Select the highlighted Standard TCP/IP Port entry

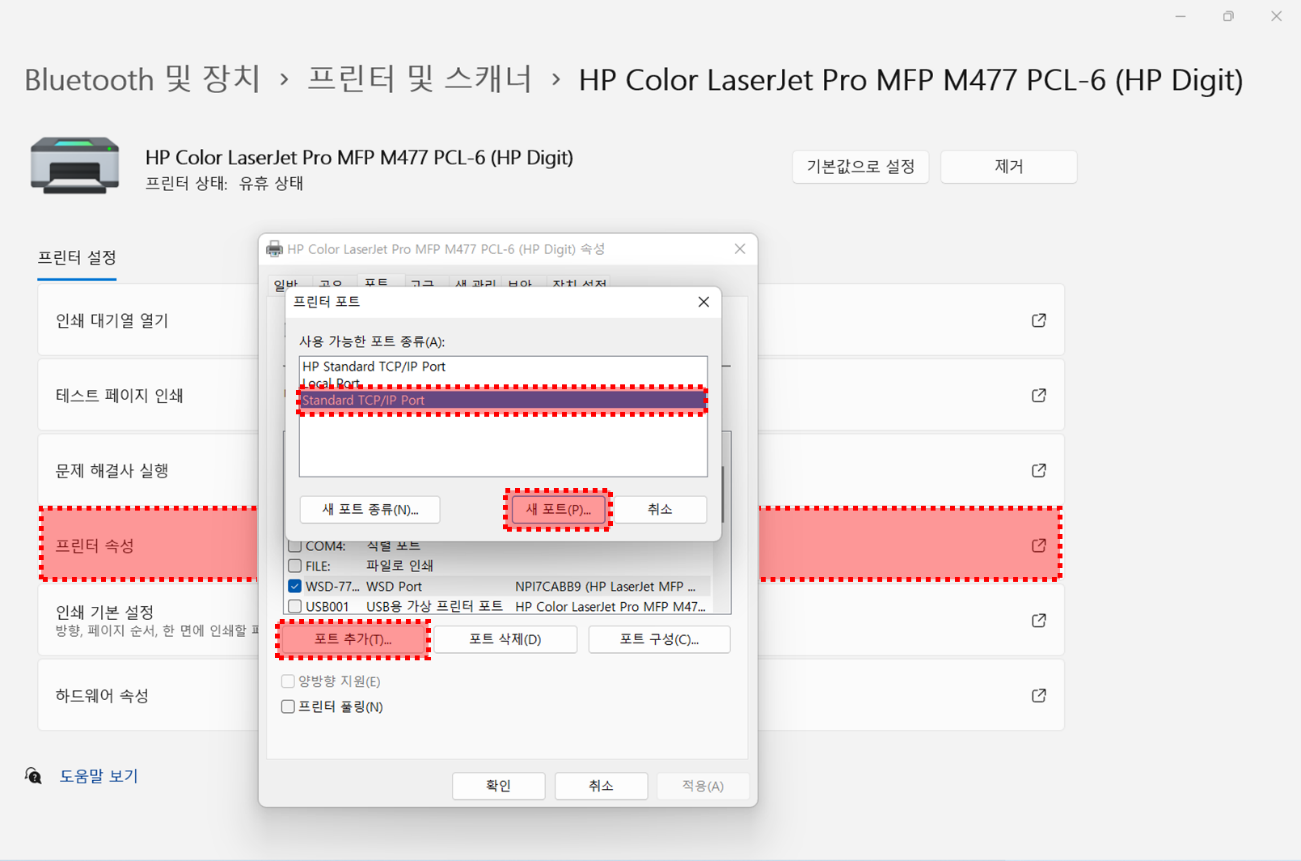[x=503, y=400]
